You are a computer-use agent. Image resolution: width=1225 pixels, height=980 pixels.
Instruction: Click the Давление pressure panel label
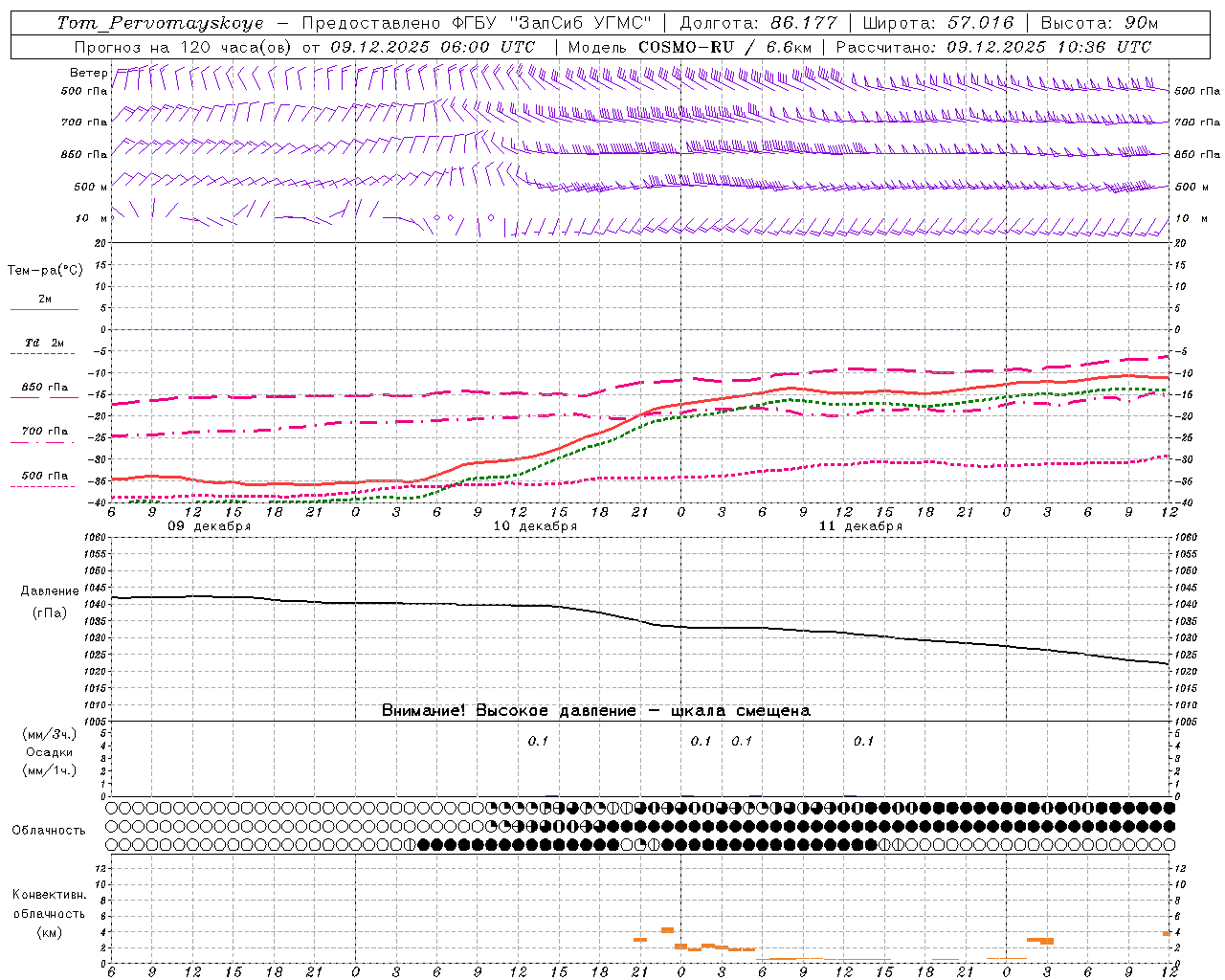pyautogui.click(x=50, y=591)
